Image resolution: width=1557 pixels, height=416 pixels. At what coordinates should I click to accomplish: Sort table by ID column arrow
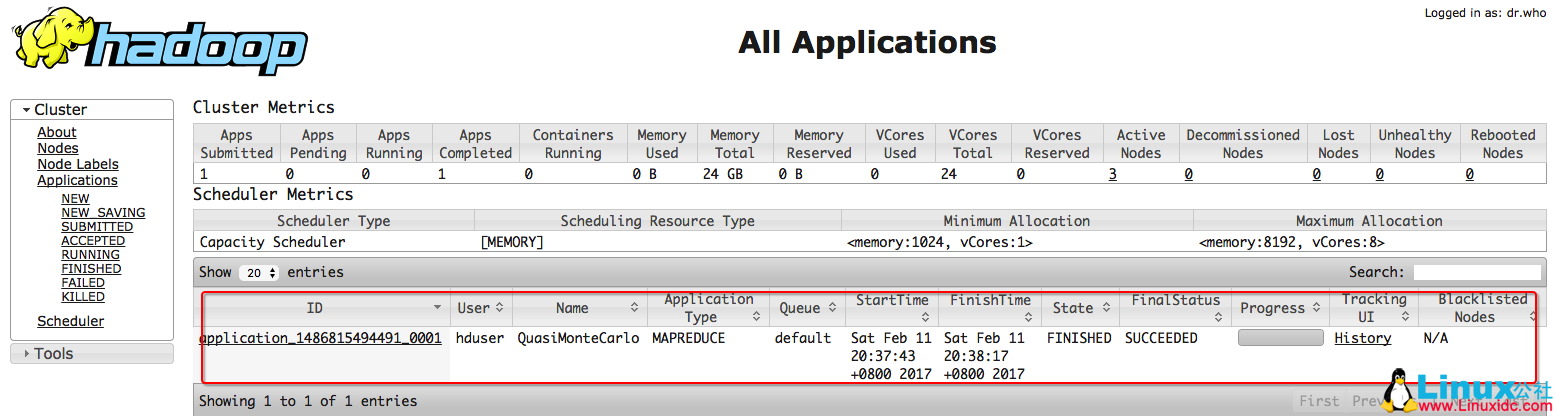tap(437, 308)
